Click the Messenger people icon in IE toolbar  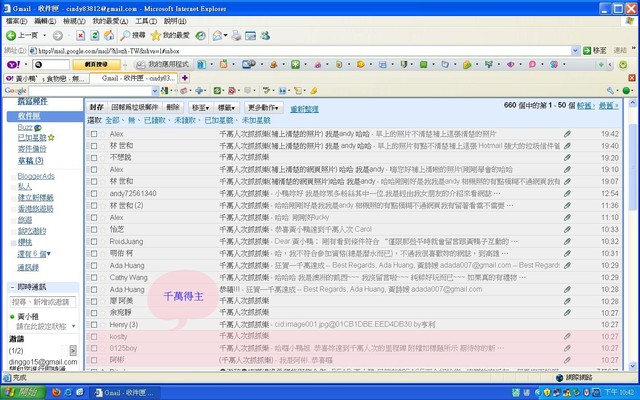[265, 36]
